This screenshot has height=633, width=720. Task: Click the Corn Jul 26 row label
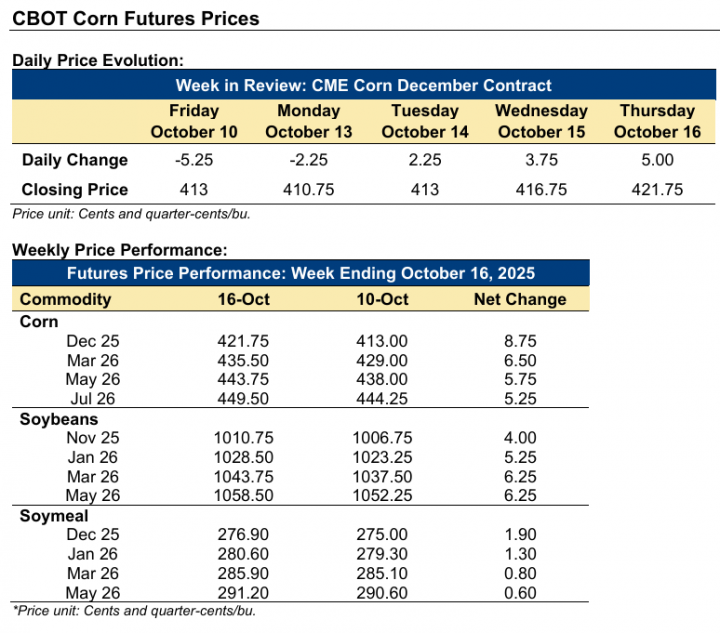(93, 398)
